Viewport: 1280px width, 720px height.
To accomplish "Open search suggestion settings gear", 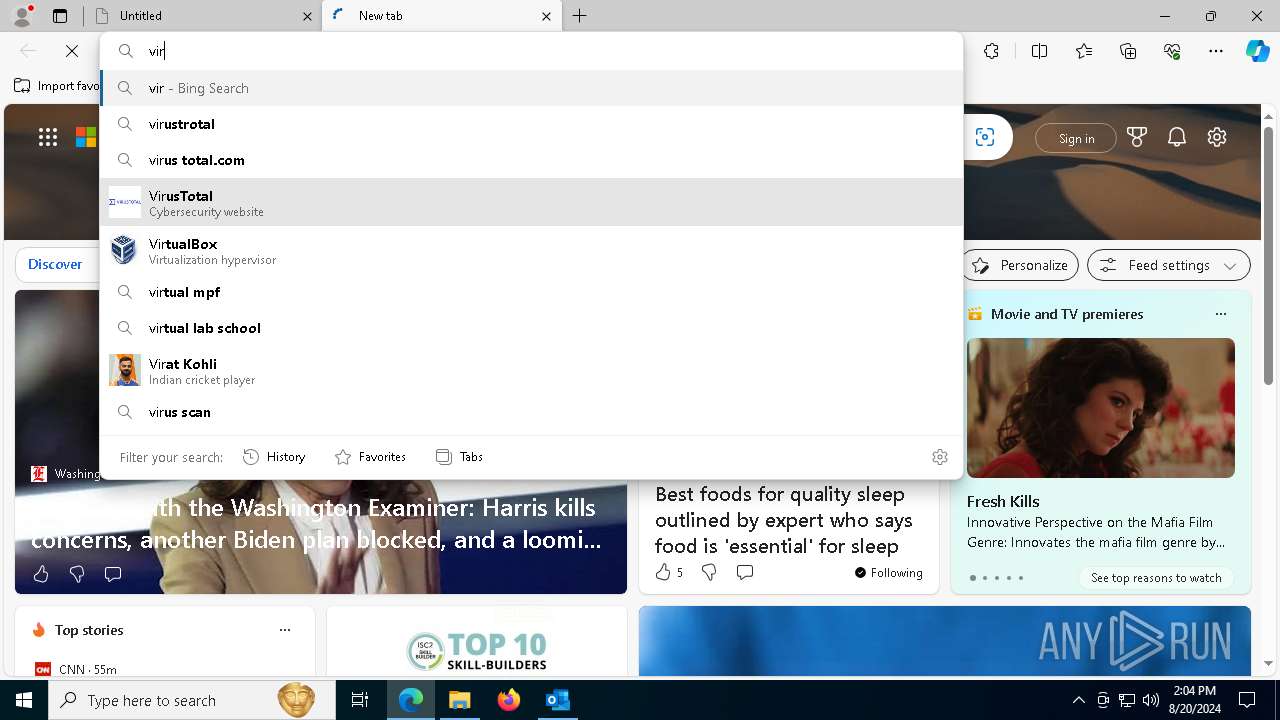I will click(x=940, y=457).
